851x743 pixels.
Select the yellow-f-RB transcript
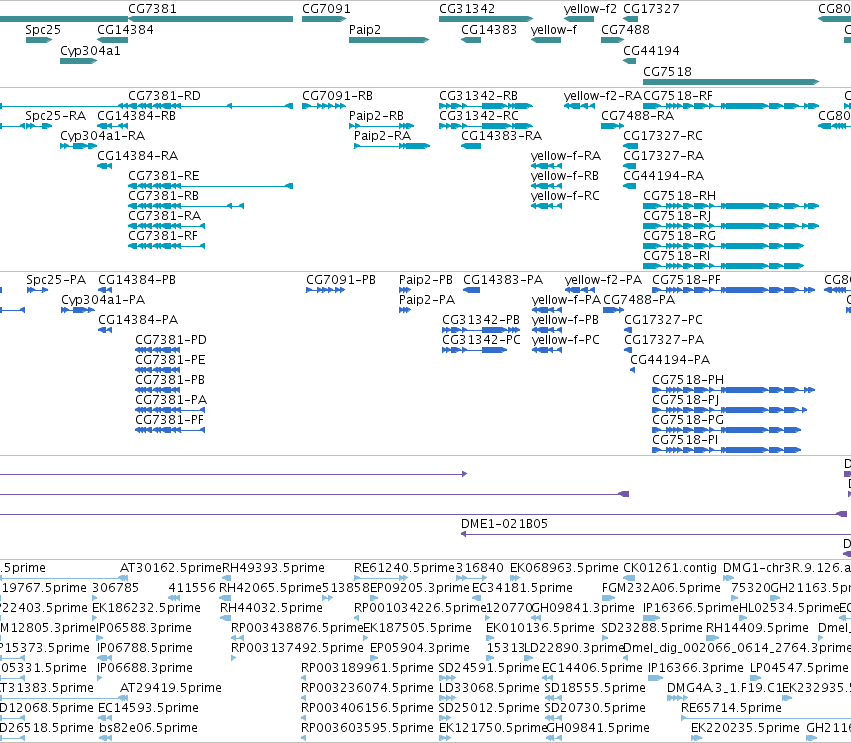(x=546, y=186)
